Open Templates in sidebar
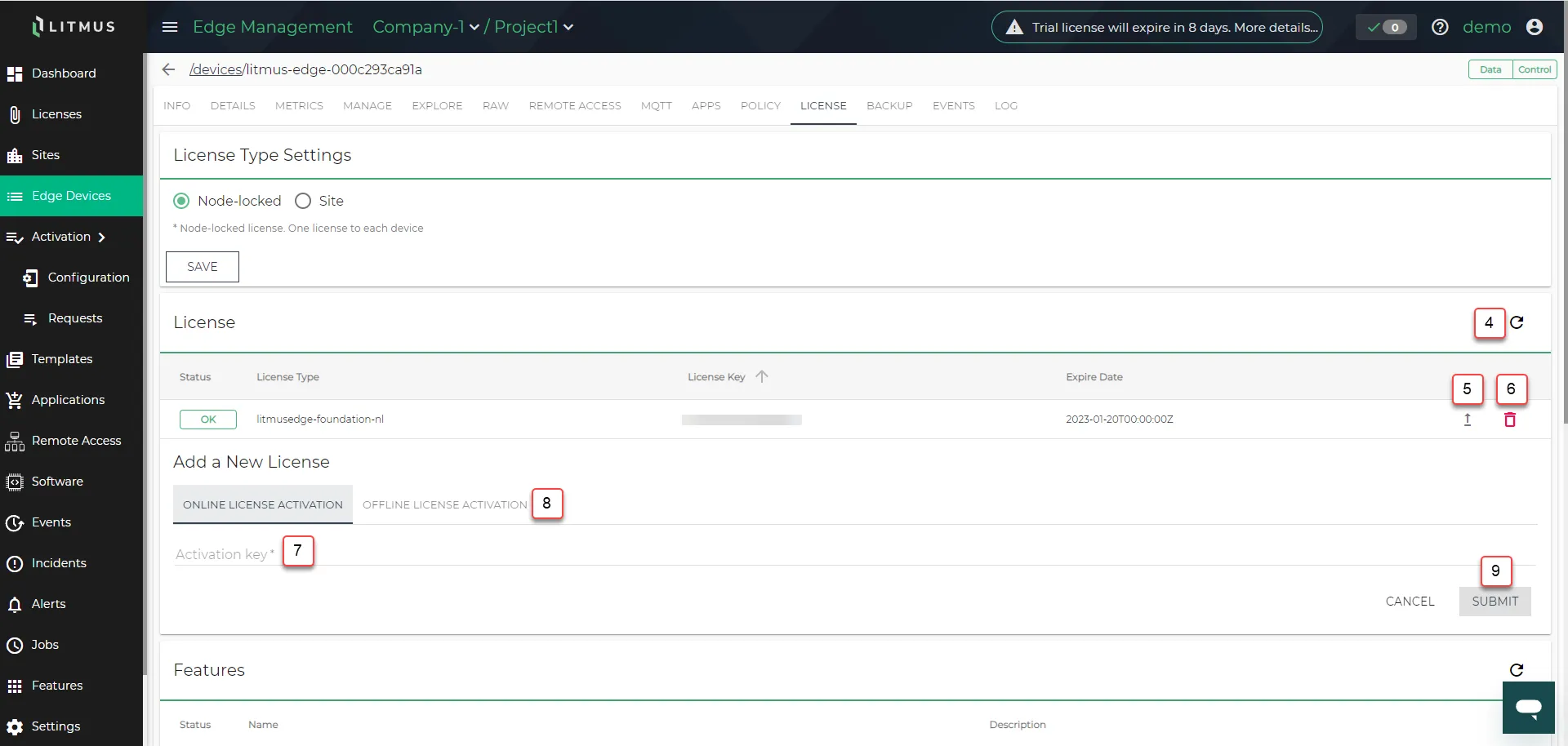This screenshot has width=1568, height=746. [x=71, y=359]
